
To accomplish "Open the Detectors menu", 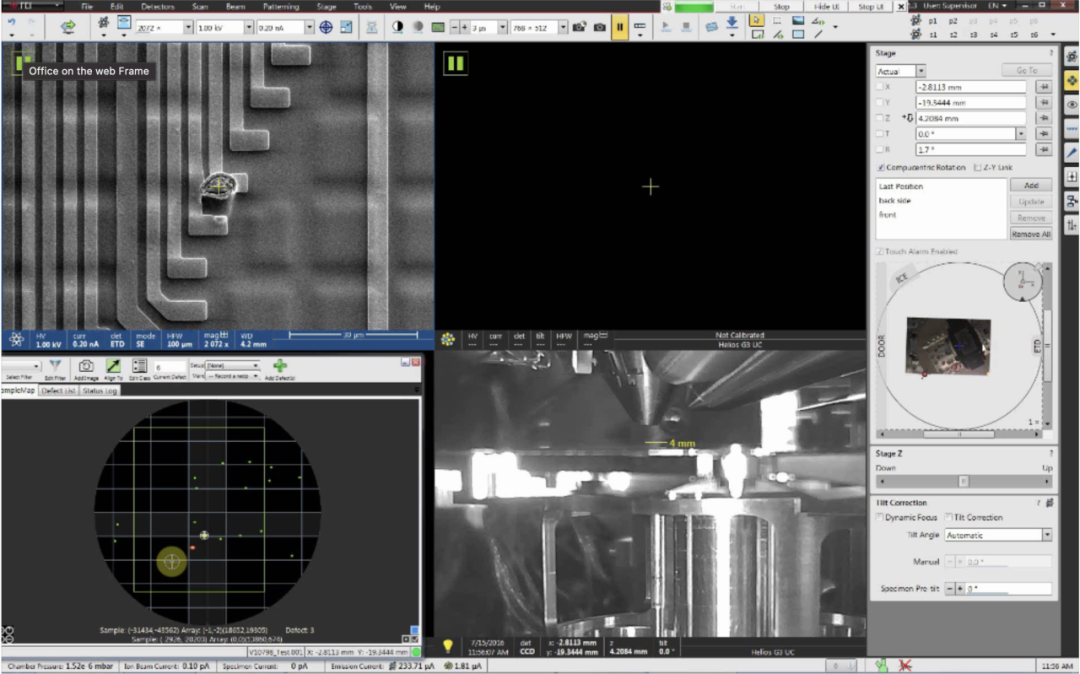I will 157,7.
